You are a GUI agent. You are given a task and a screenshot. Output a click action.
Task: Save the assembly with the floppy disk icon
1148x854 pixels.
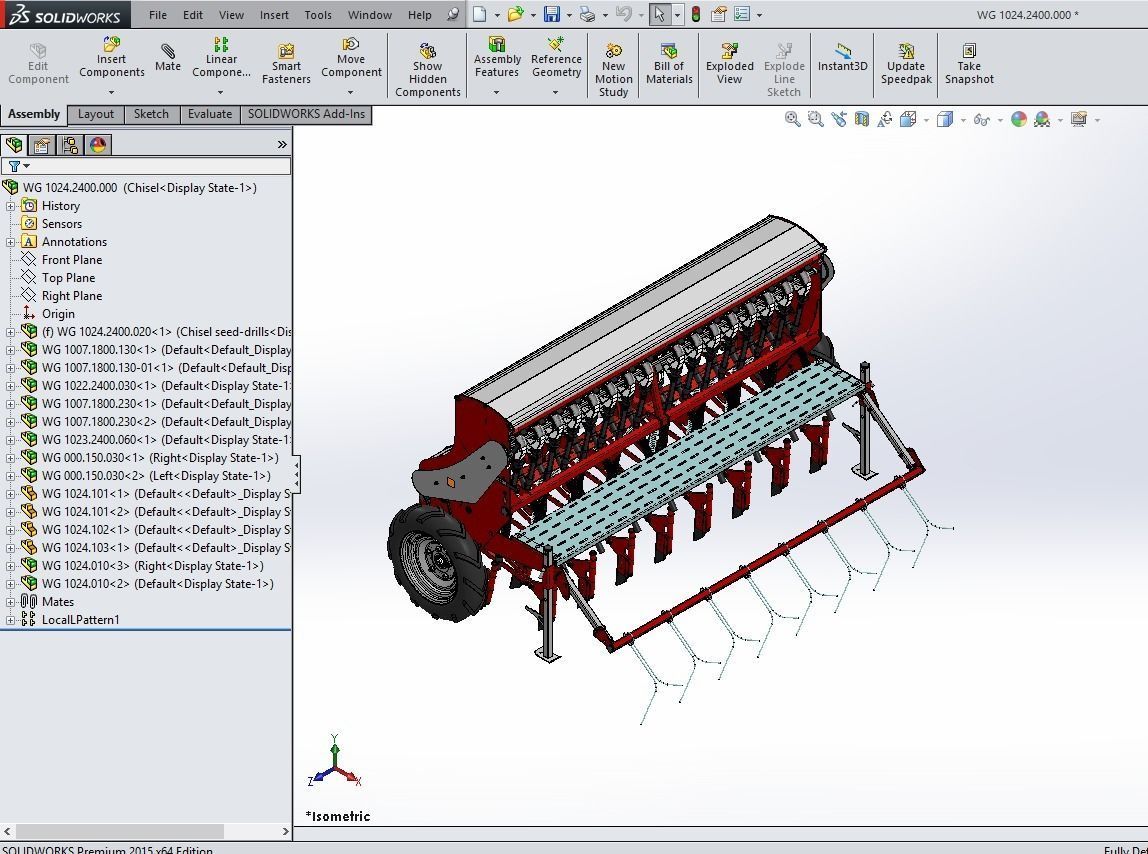551,14
